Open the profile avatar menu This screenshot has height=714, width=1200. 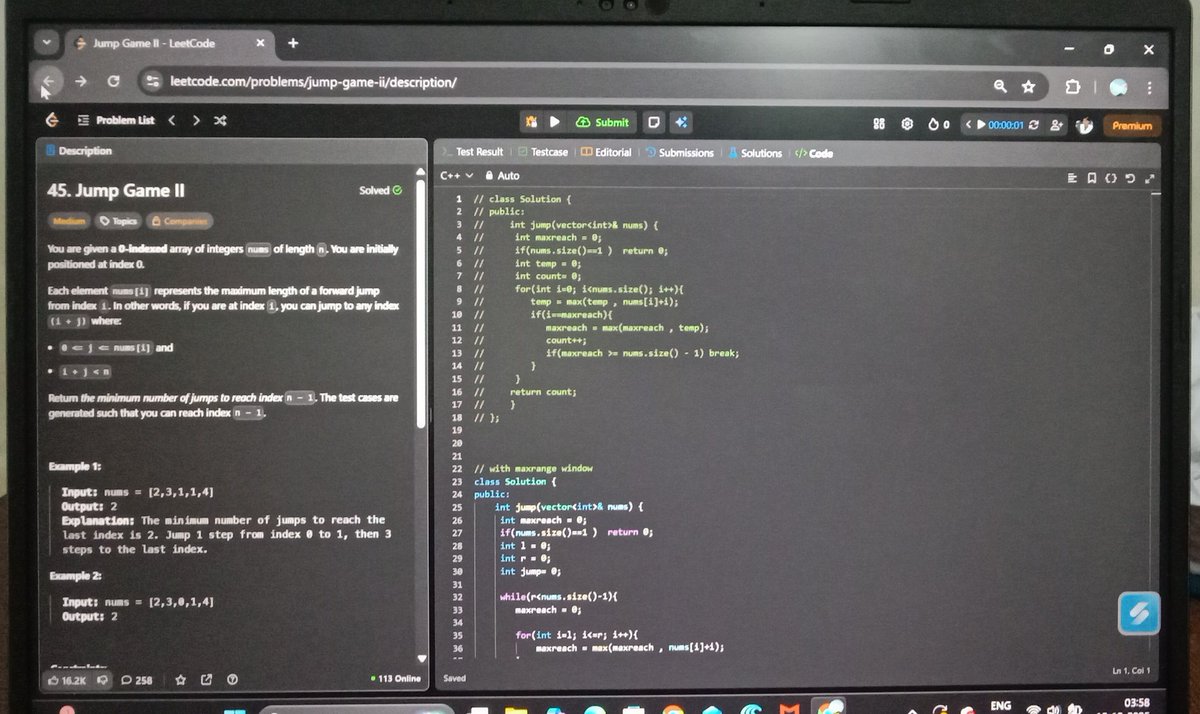click(1084, 126)
